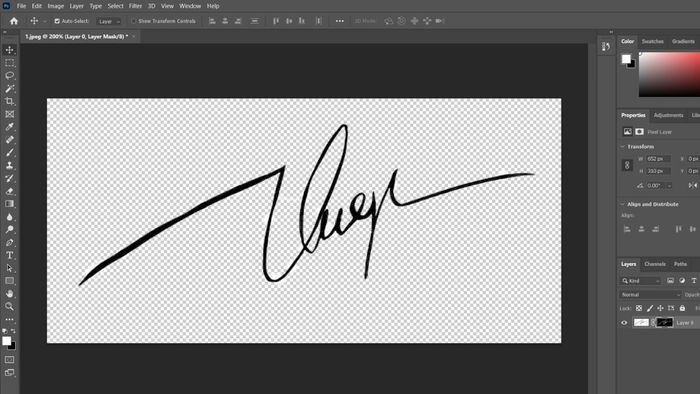700x394 pixels.
Task: Select the Zoom tool
Action: point(9,307)
